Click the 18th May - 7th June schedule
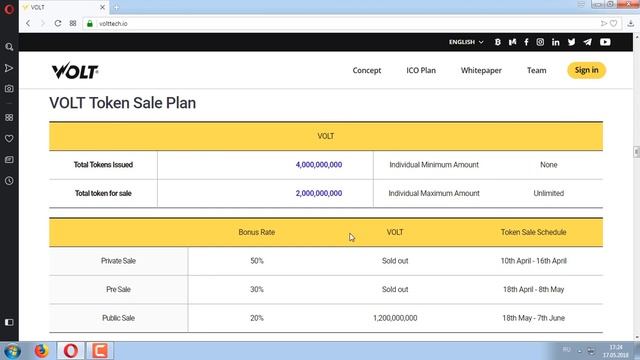640x360 pixels. pyautogui.click(x=533, y=318)
